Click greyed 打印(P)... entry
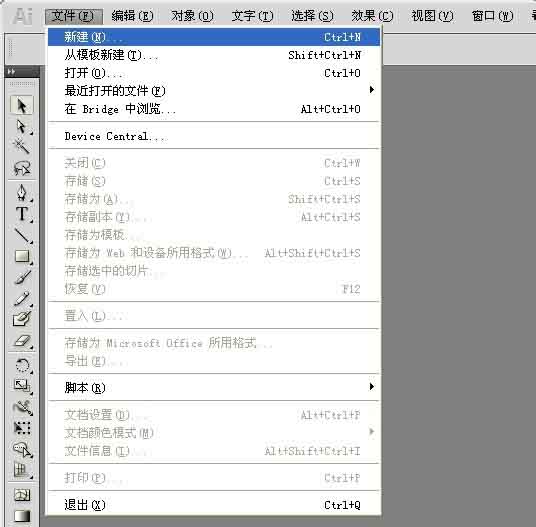536x527 pixels. [x=214, y=478]
